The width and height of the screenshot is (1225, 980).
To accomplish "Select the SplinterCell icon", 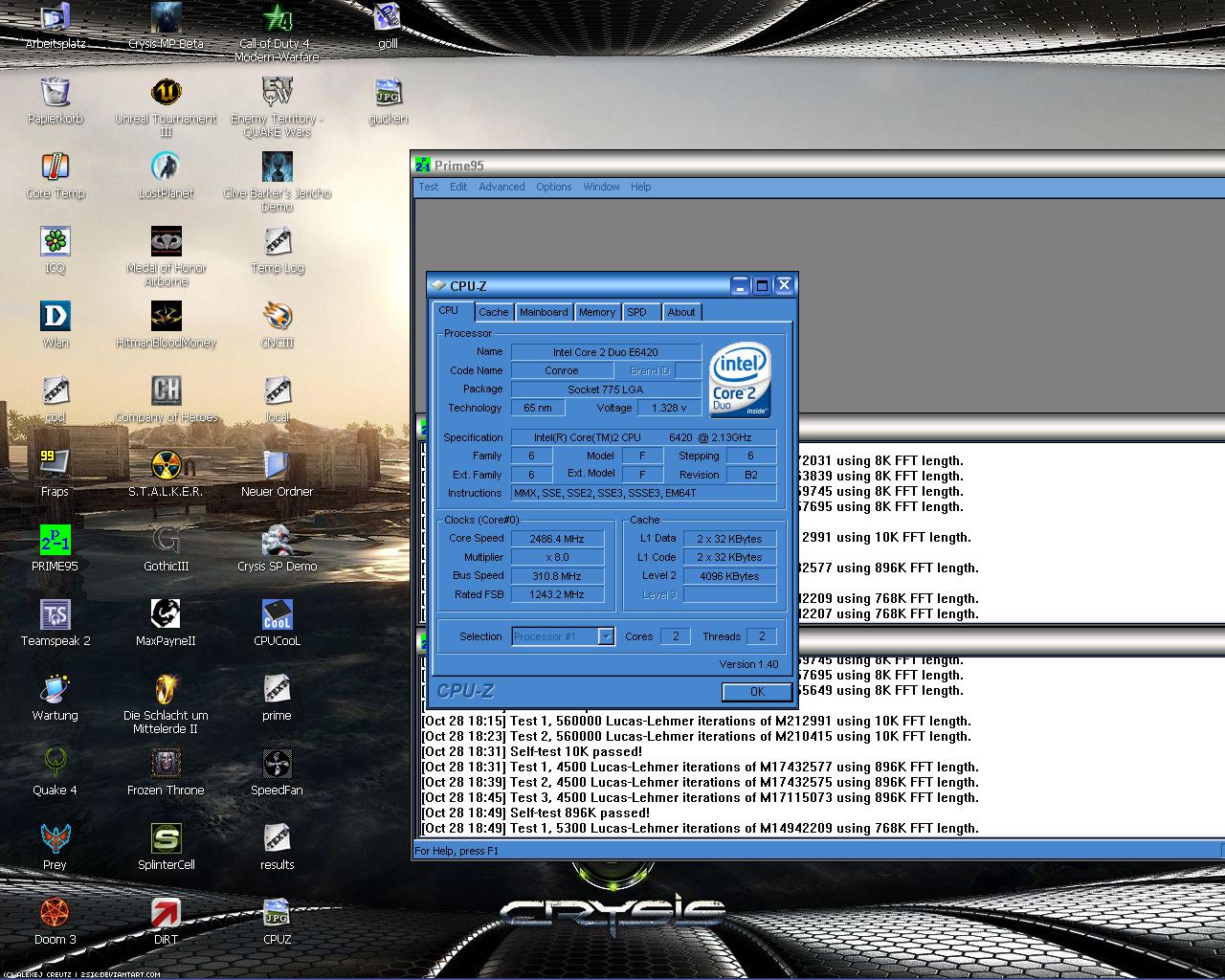I will [x=167, y=838].
